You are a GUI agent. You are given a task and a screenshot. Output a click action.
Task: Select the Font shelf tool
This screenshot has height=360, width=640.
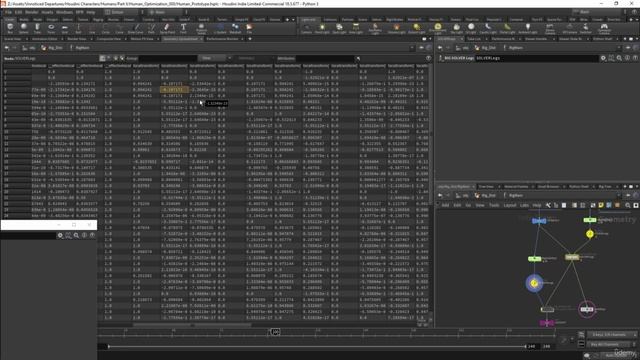(183, 28)
